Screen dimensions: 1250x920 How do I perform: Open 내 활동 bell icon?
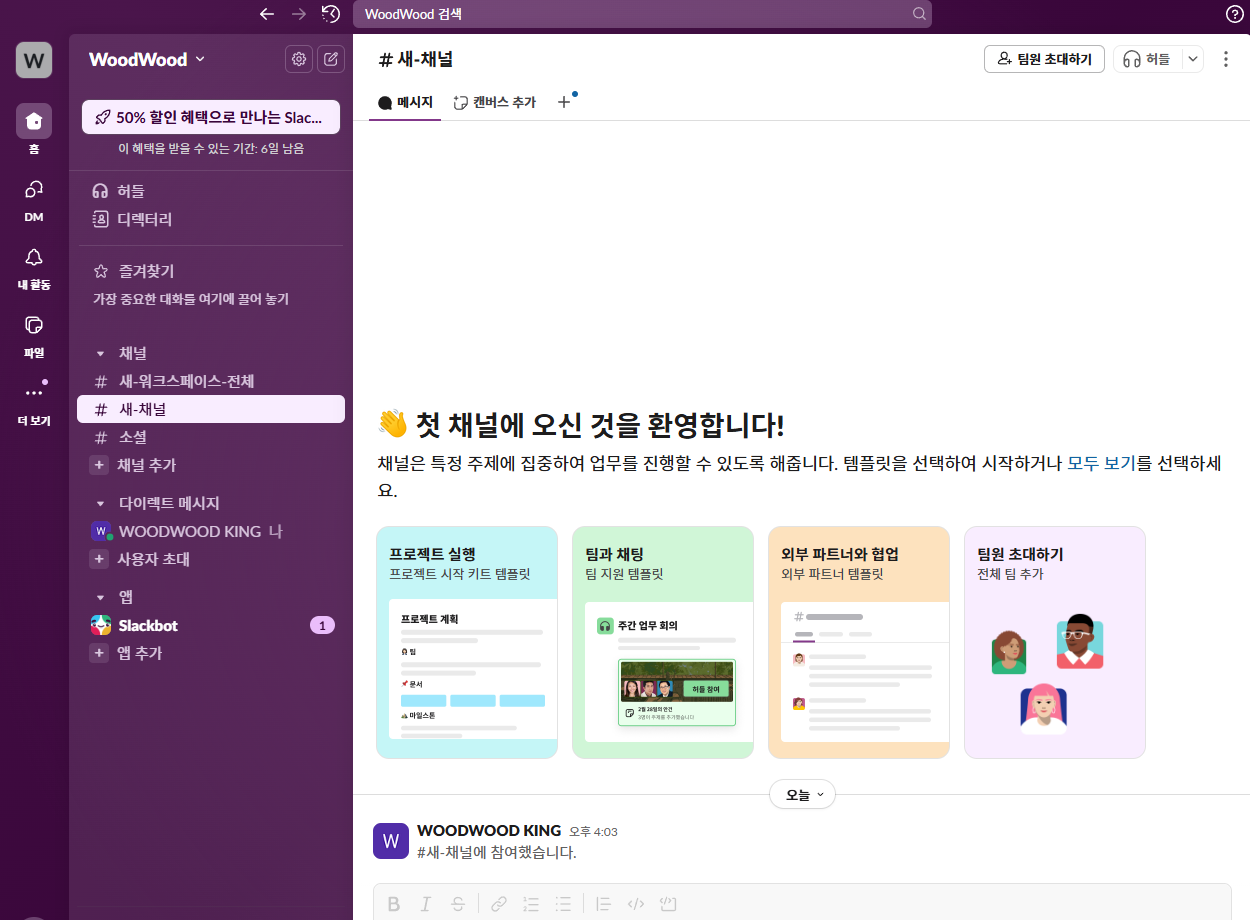[34, 257]
